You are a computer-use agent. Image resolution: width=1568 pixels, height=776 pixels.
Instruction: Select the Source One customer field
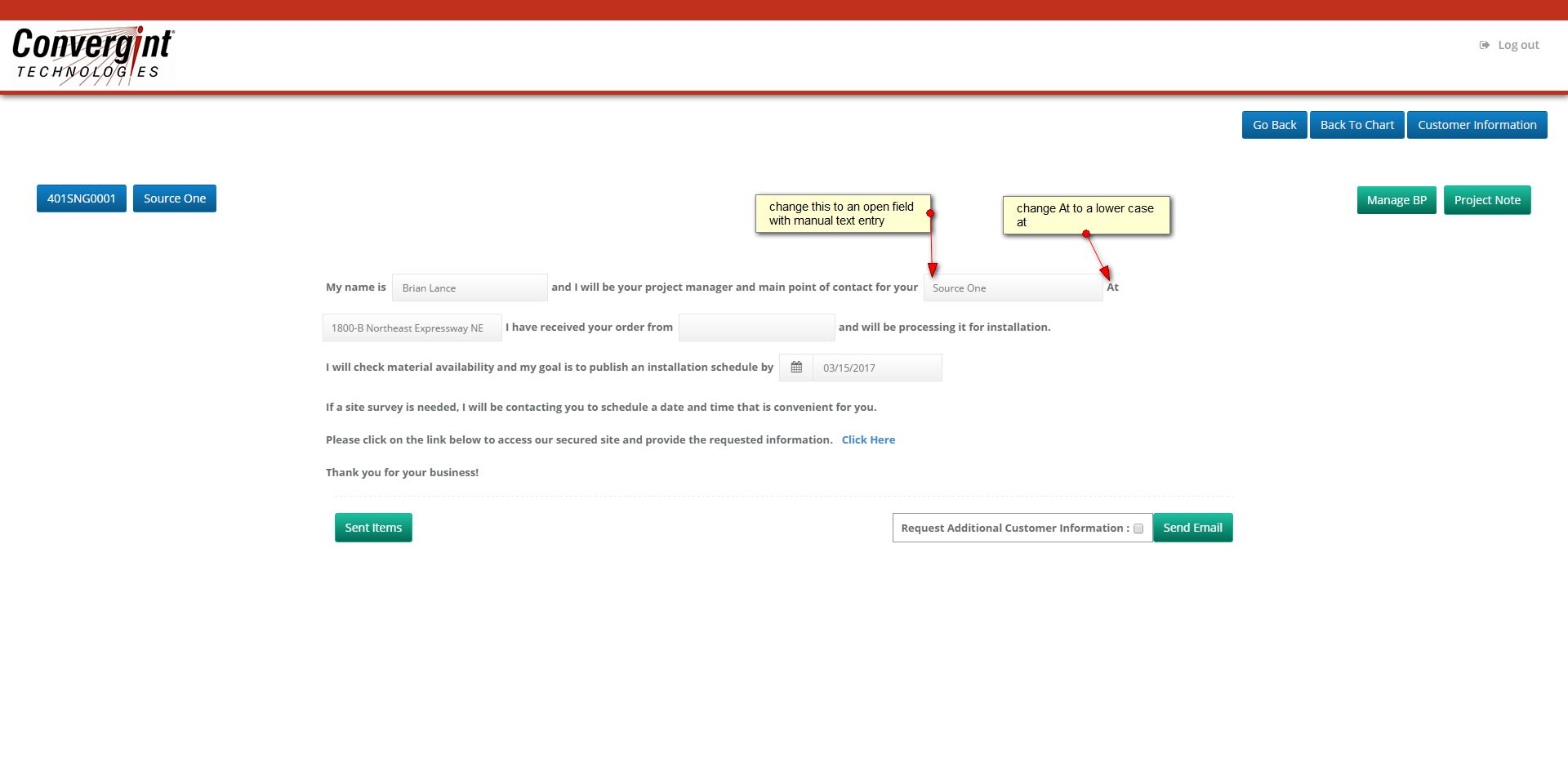[x=1013, y=288]
